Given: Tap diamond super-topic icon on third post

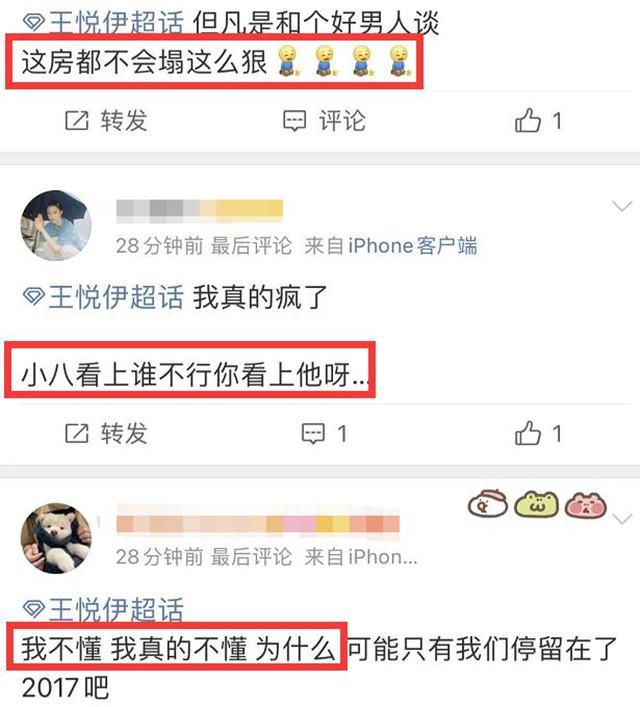Looking at the screenshot, I should (x=34, y=609).
